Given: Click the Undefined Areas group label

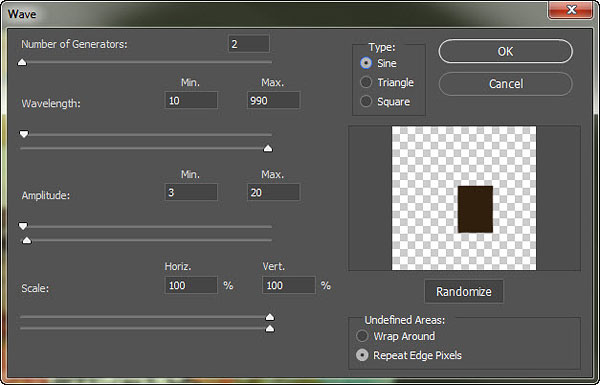Looking at the screenshot, I should pos(404,320).
